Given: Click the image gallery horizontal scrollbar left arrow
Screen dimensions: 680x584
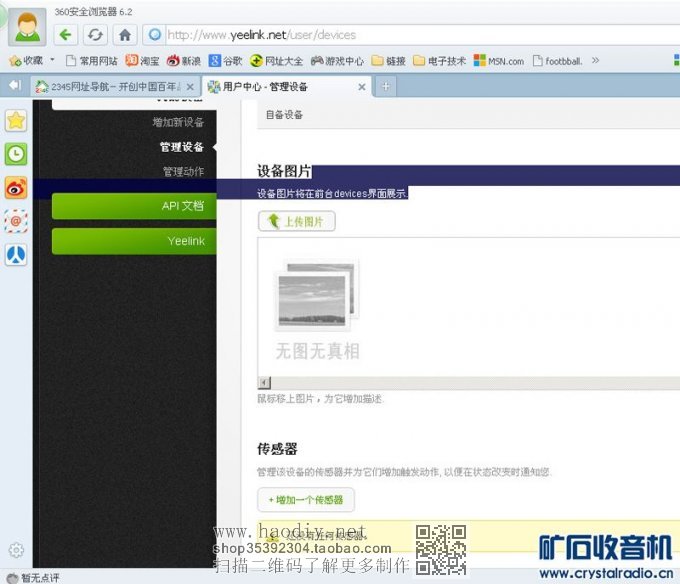Looking at the screenshot, I should (x=264, y=383).
